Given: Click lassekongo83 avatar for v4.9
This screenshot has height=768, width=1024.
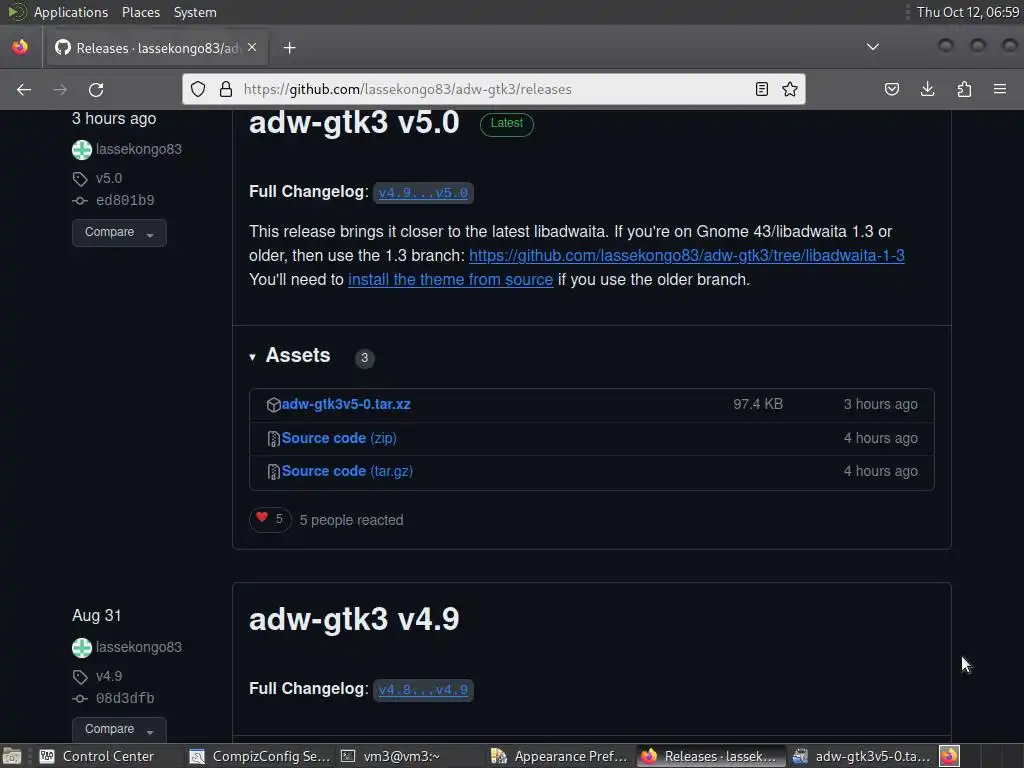Looking at the screenshot, I should pos(82,648).
